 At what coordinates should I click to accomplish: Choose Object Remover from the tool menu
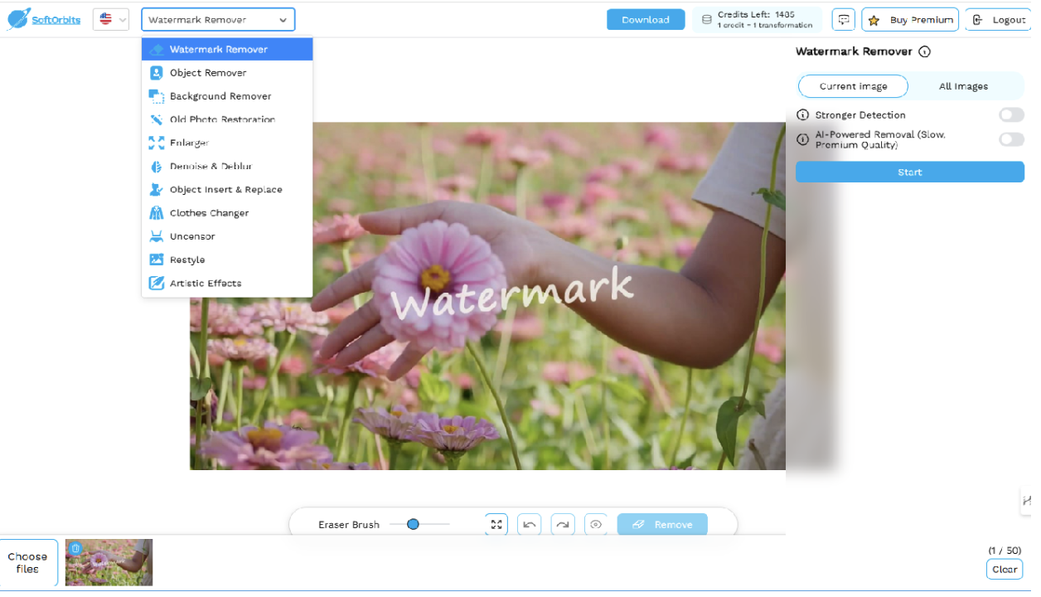tap(208, 73)
